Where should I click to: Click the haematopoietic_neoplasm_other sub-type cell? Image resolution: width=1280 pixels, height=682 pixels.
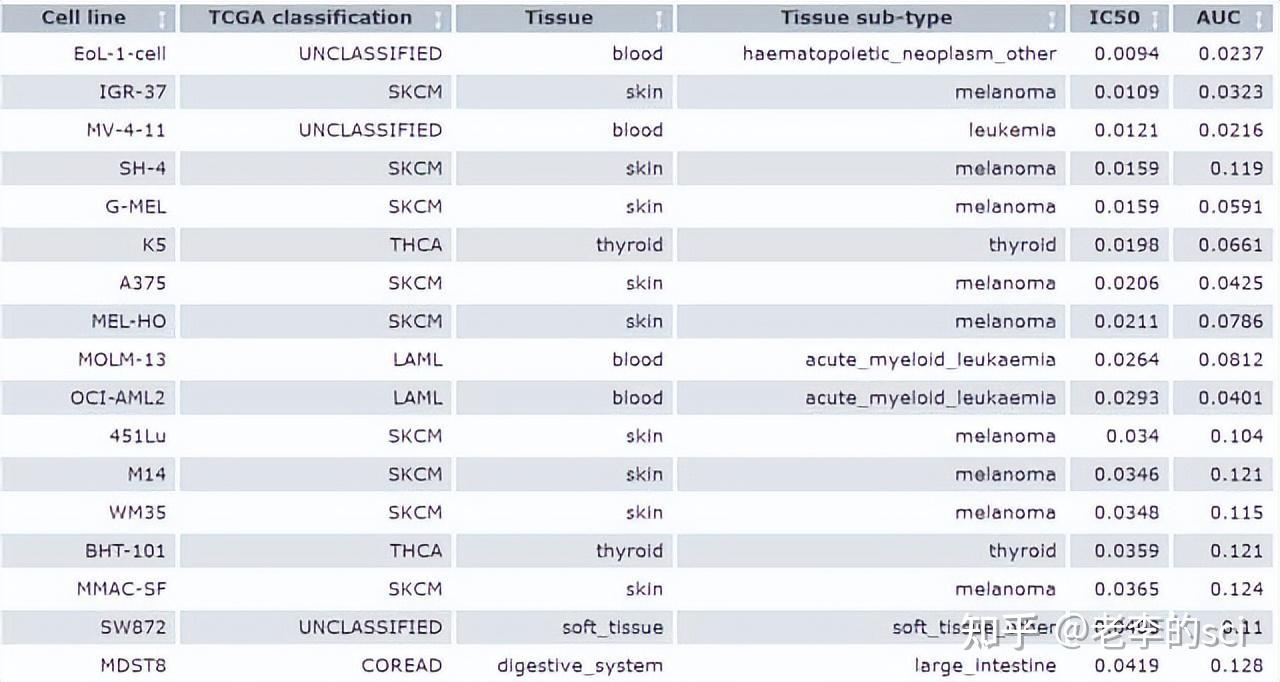899,54
